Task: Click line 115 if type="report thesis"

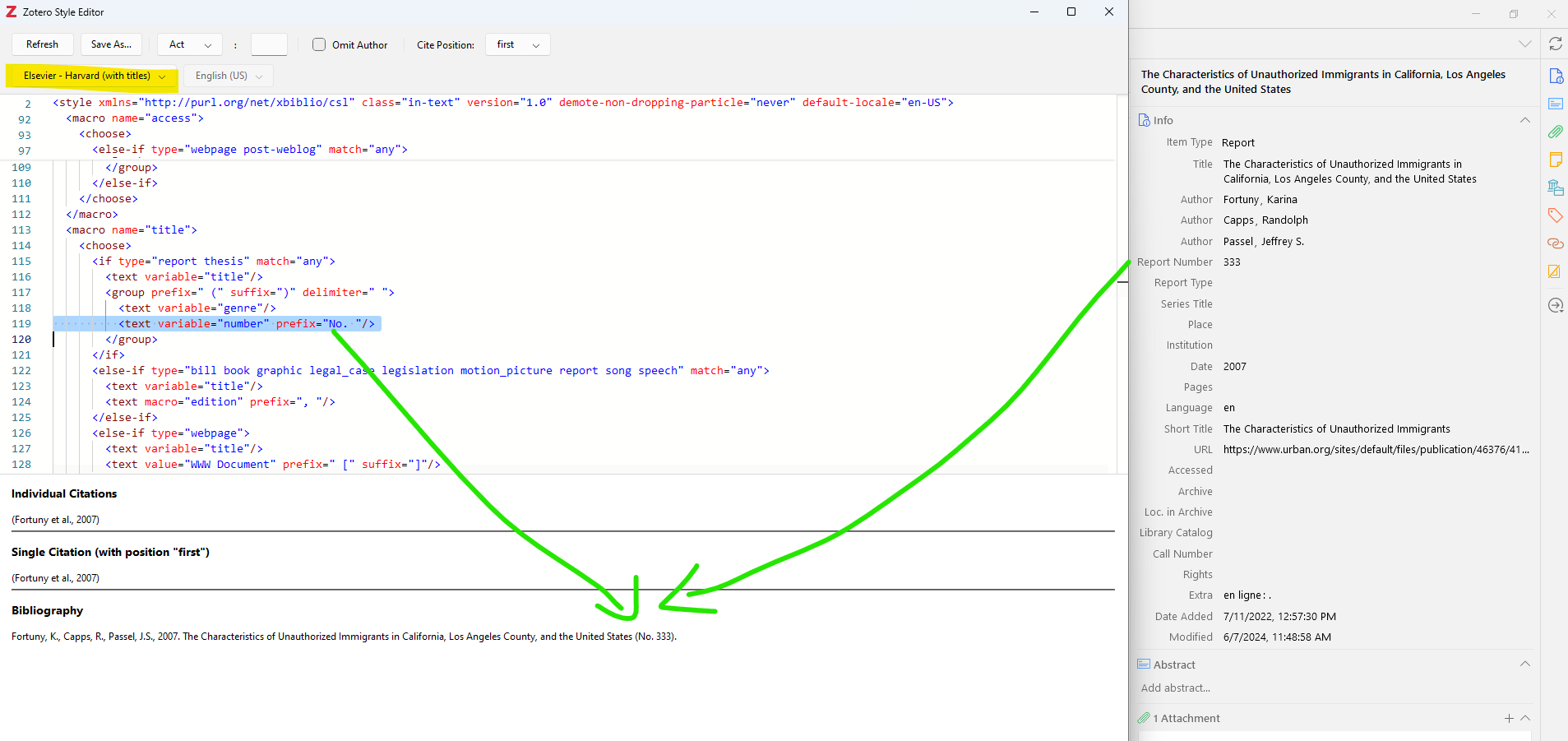Action: click(x=214, y=262)
